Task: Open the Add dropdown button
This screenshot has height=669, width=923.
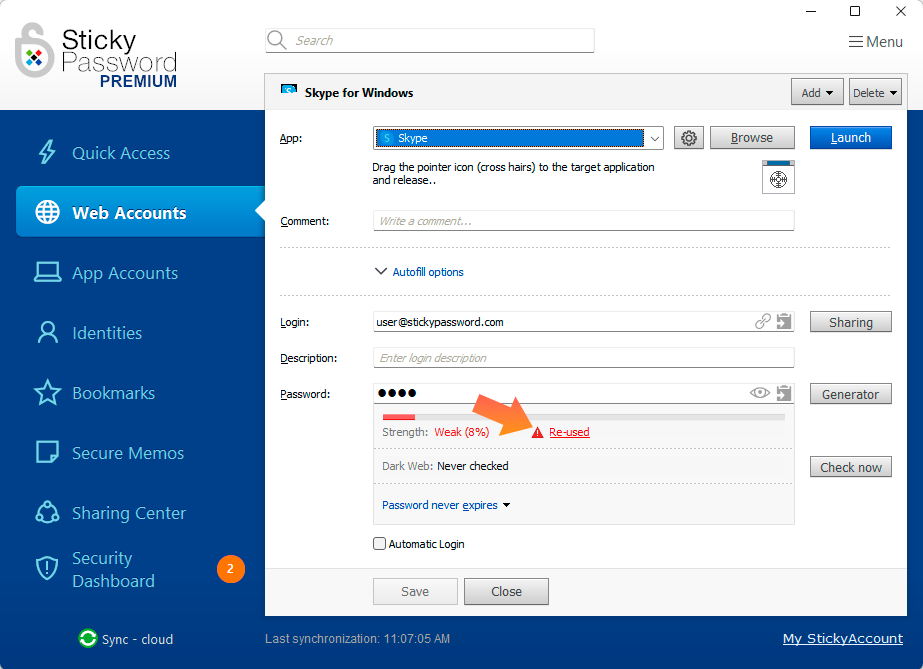Action: [817, 92]
